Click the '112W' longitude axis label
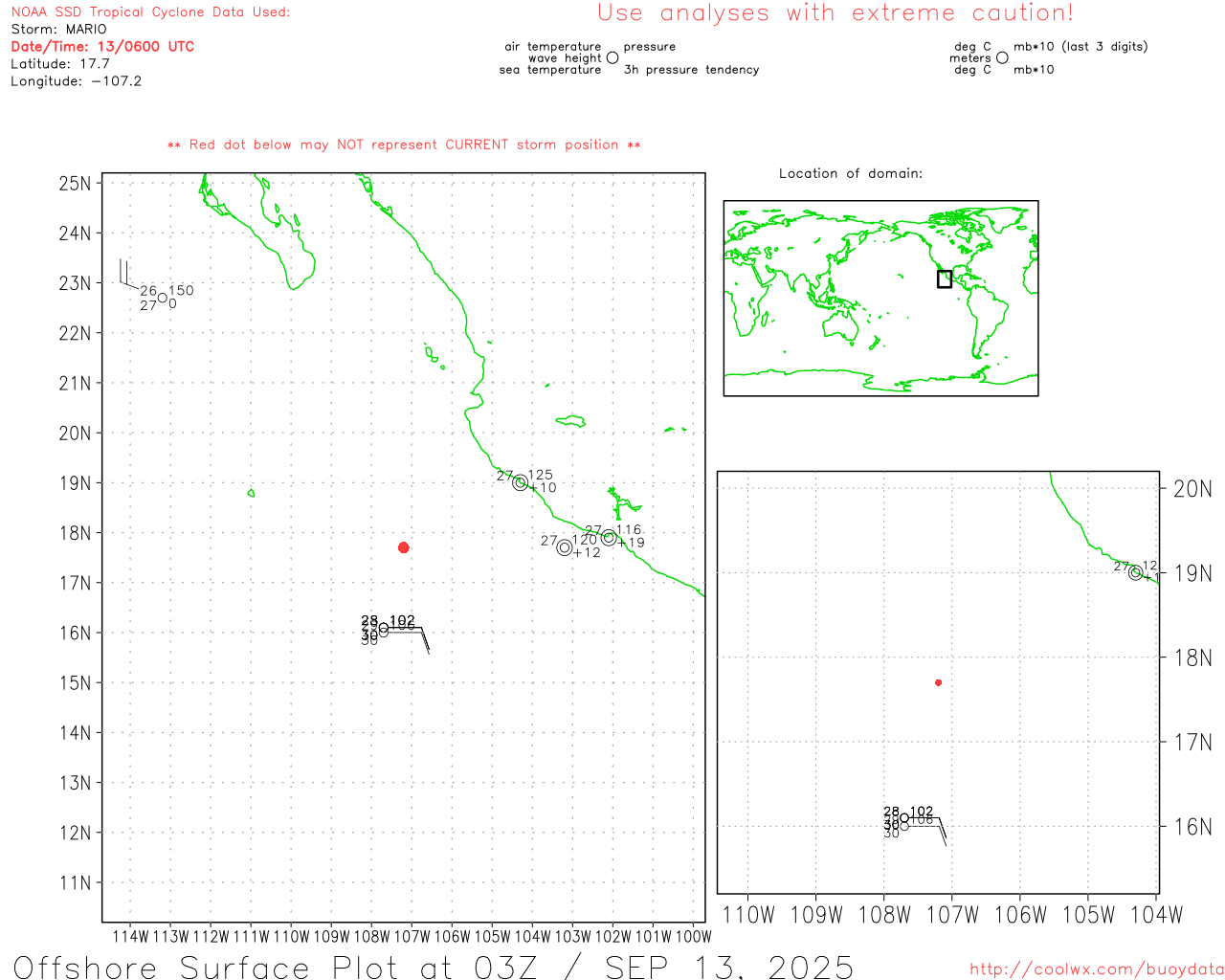 (x=212, y=936)
